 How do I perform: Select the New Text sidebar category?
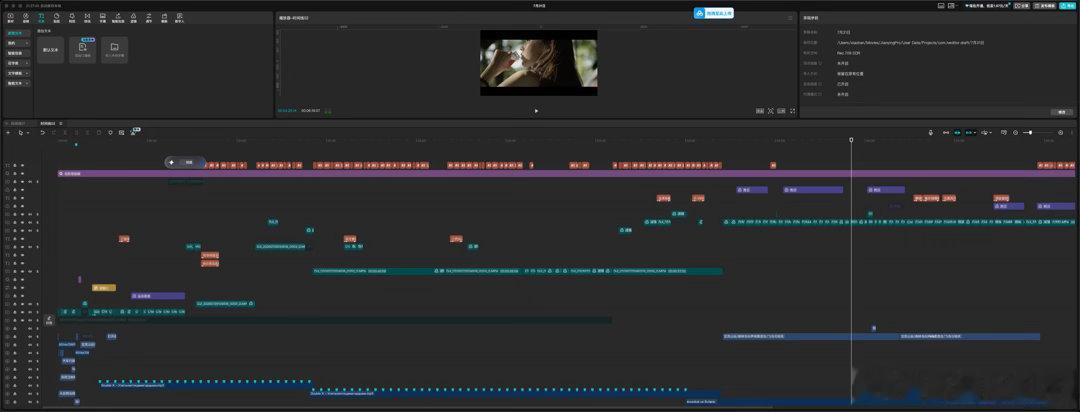[x=18, y=33]
